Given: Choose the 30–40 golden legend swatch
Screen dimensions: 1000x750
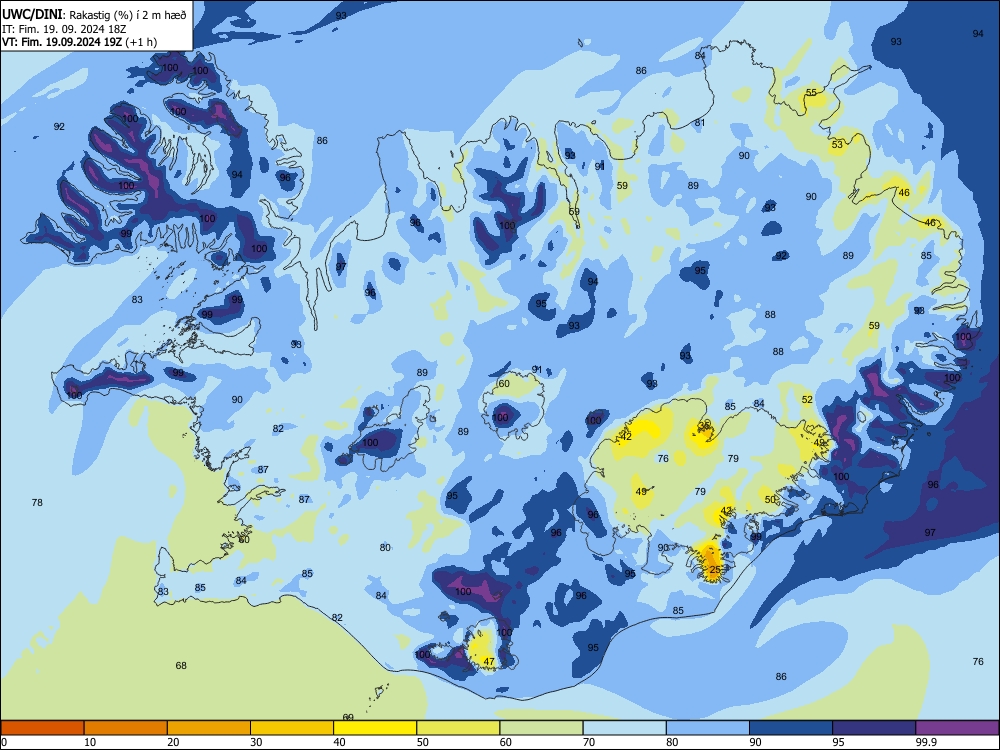Looking at the screenshot, I should pos(292,728).
